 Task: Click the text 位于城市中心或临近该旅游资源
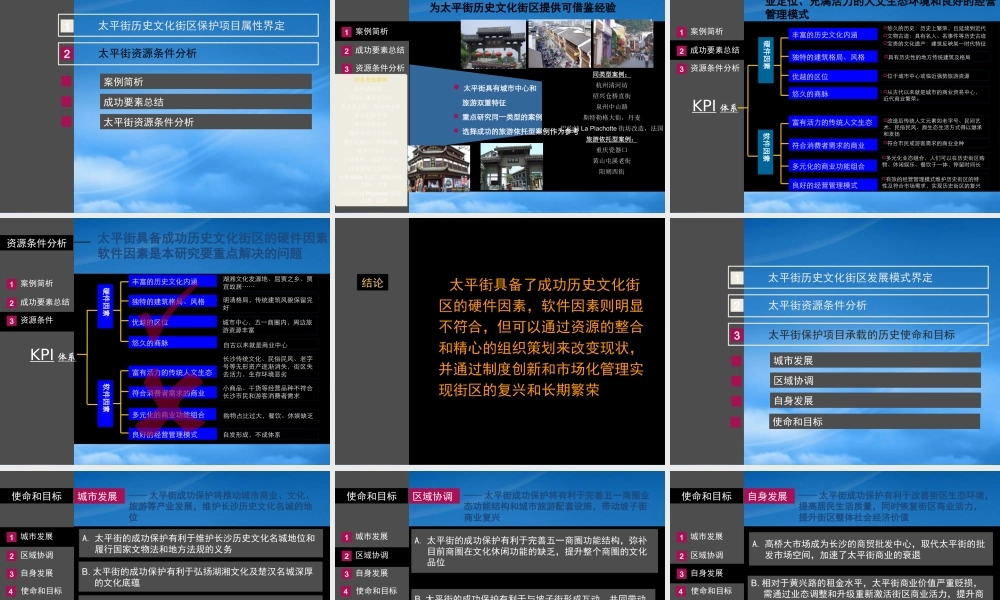point(929,75)
